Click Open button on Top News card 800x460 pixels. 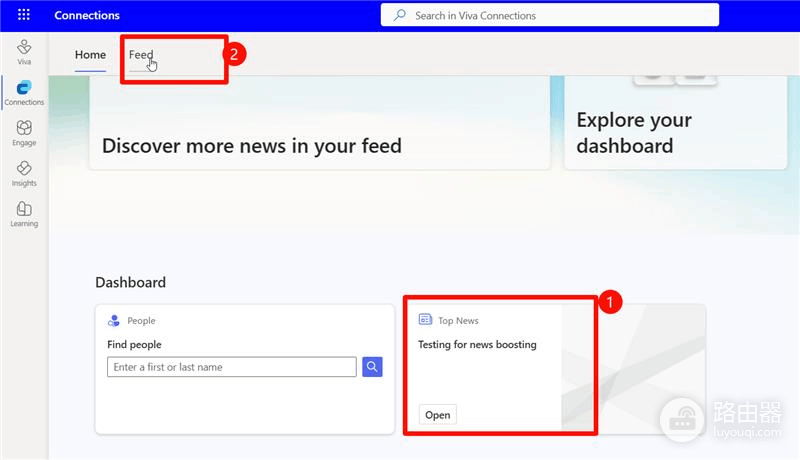(x=438, y=415)
